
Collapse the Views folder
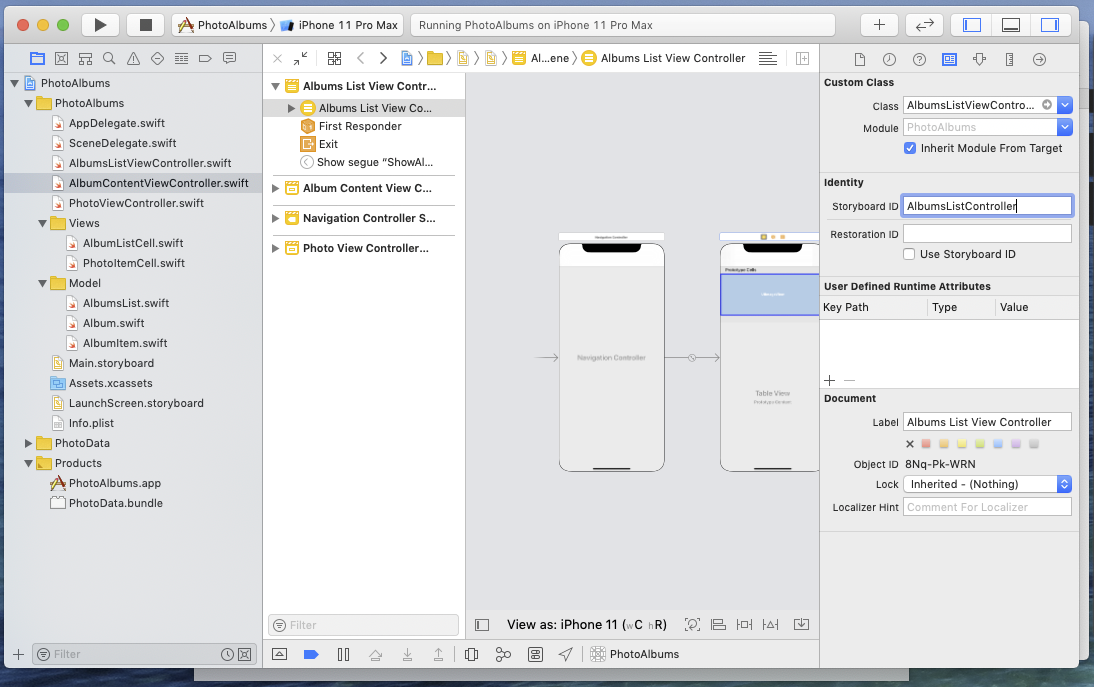pos(43,223)
